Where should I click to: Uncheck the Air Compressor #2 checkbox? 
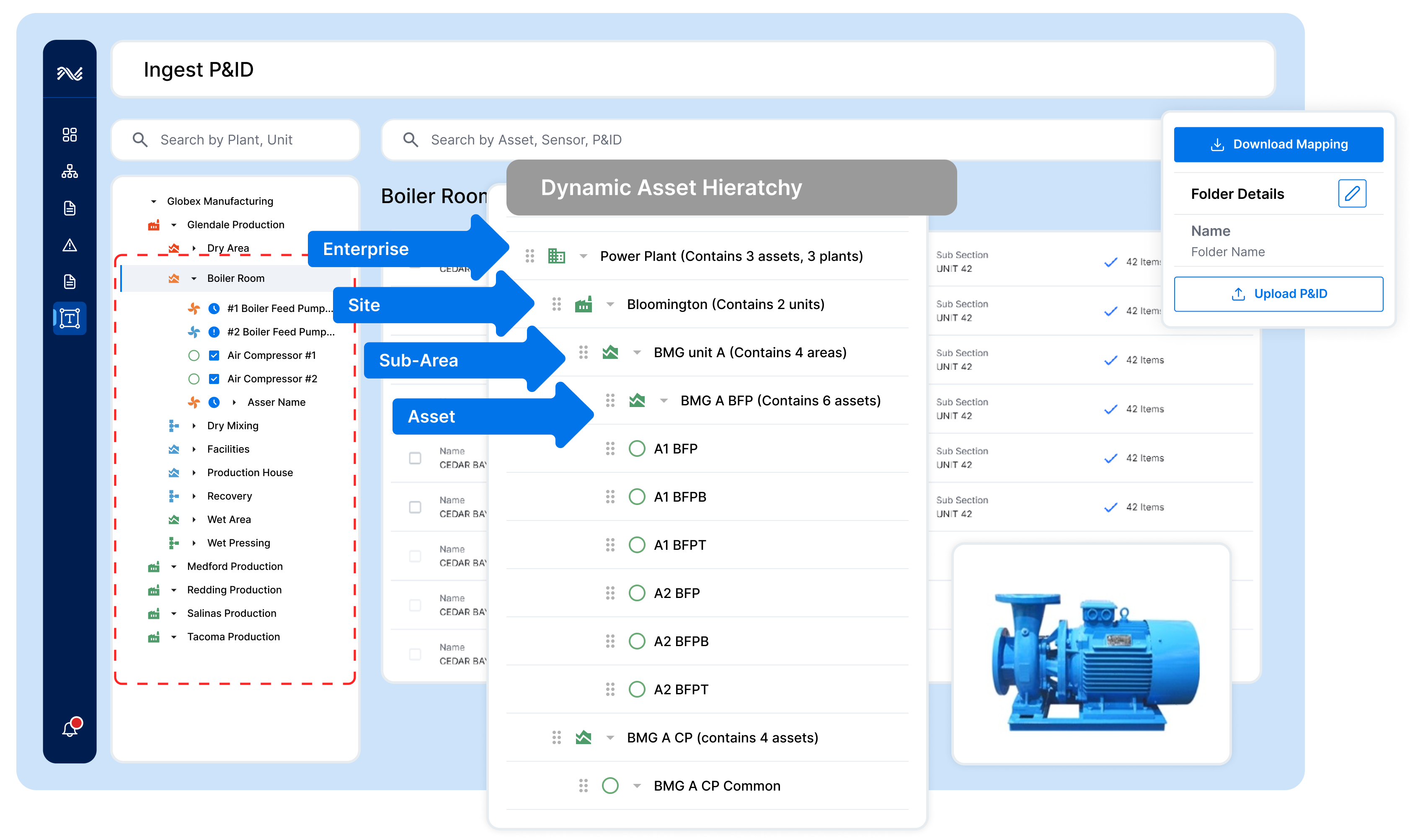click(x=214, y=379)
